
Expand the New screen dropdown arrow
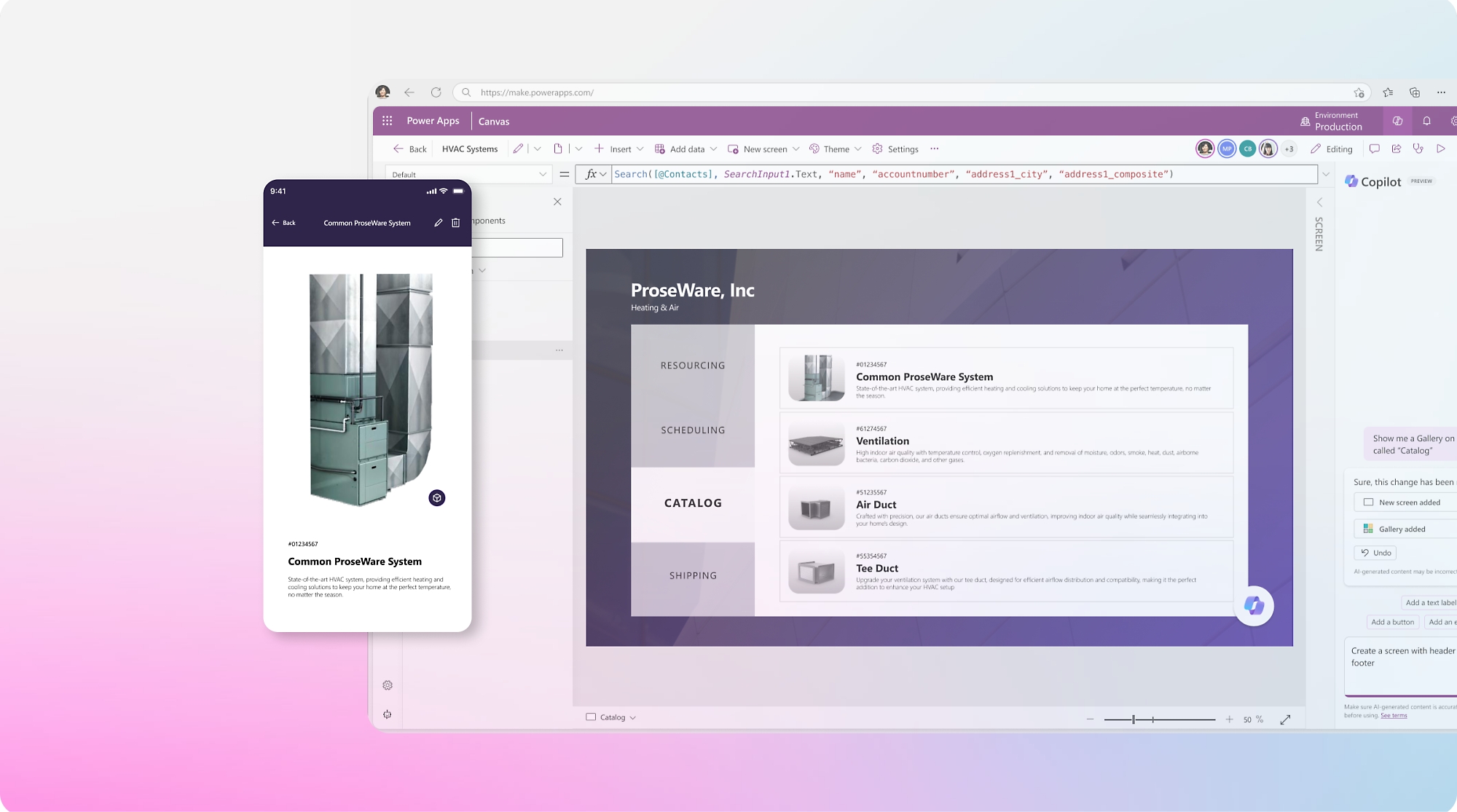795,149
